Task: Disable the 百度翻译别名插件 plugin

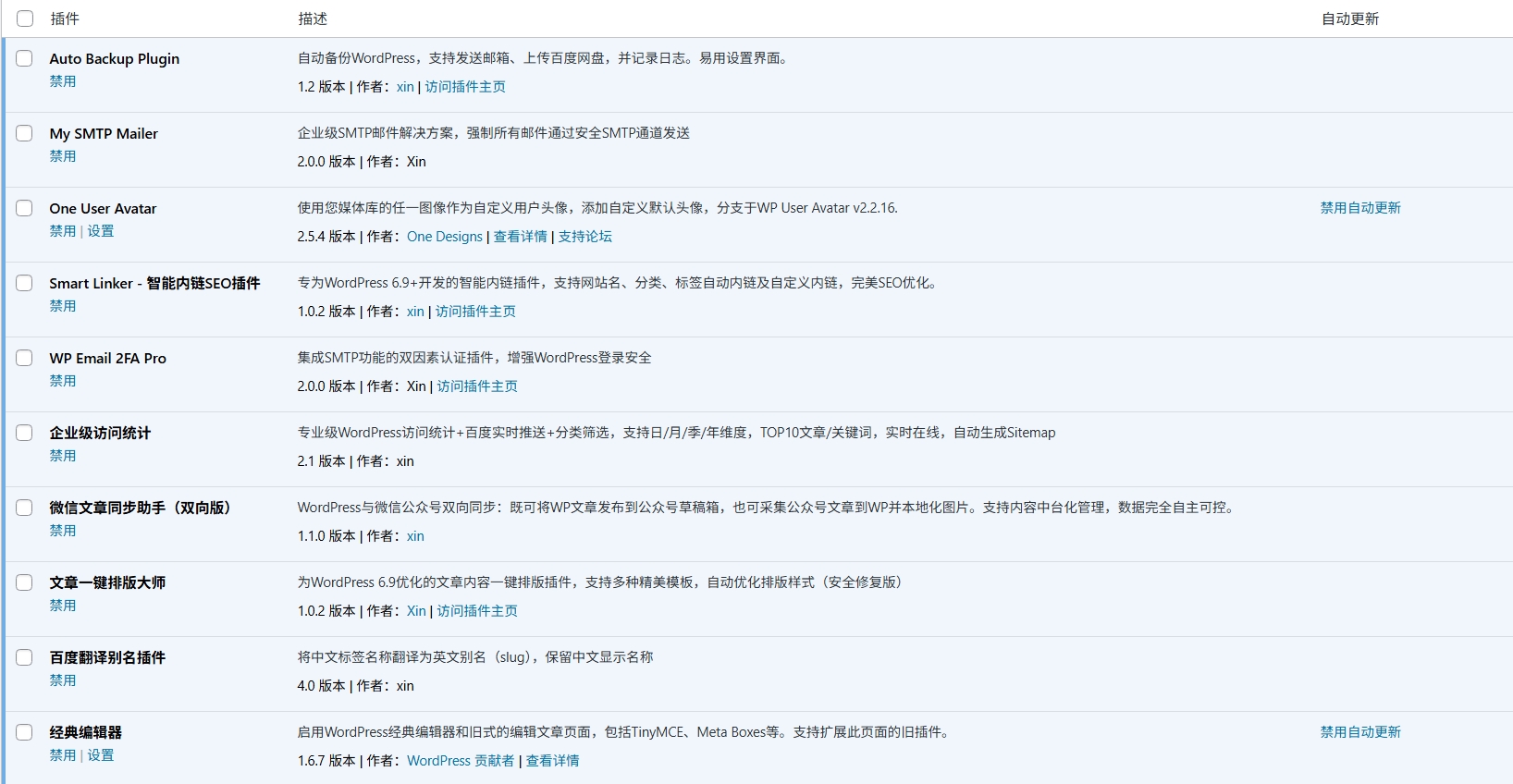Action: tap(63, 680)
